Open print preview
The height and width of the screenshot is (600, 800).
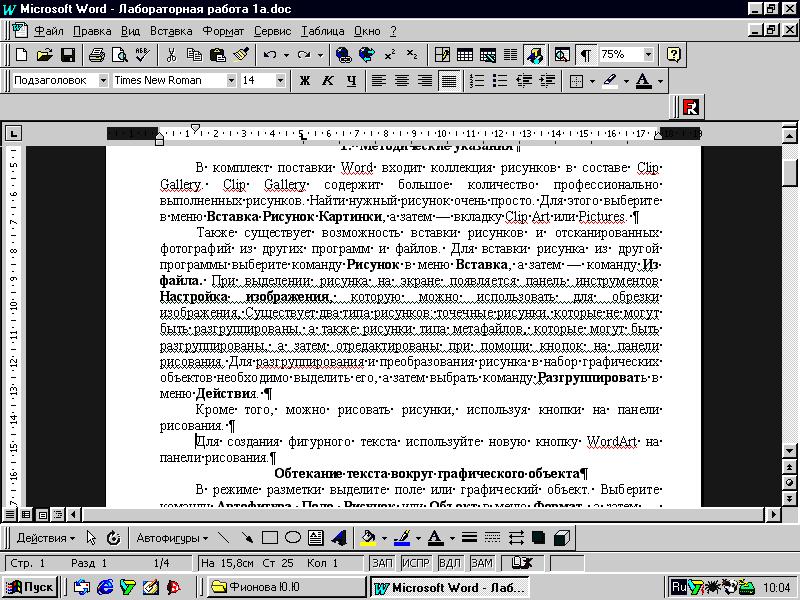click(x=119, y=55)
